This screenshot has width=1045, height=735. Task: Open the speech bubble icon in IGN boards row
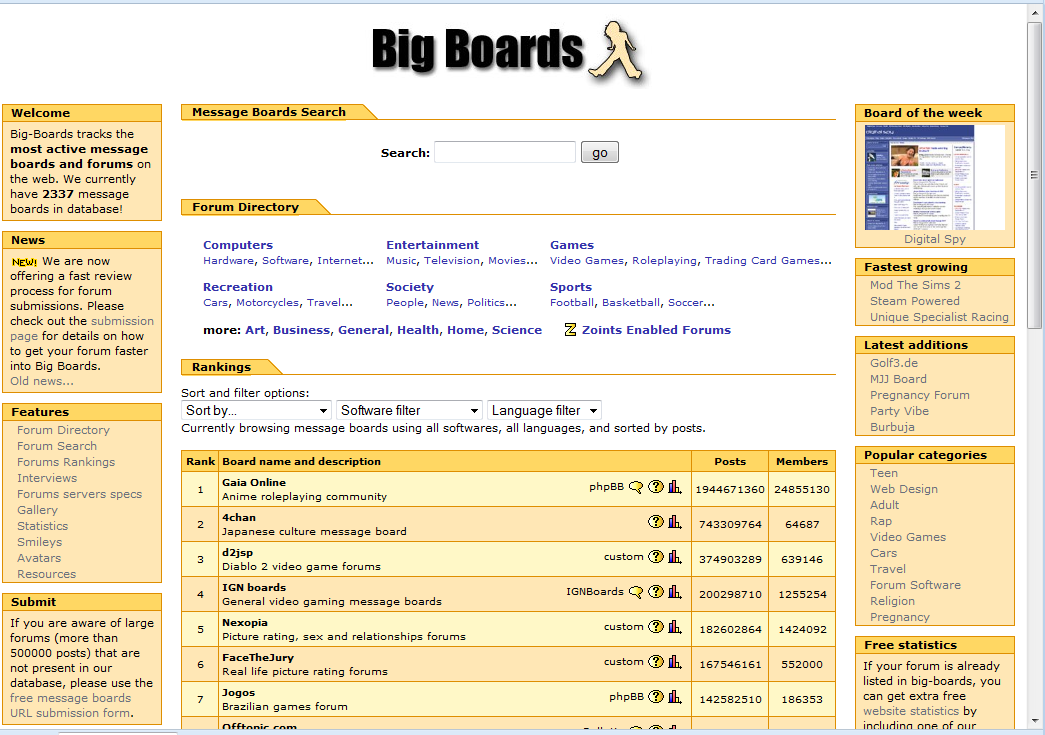(x=636, y=592)
